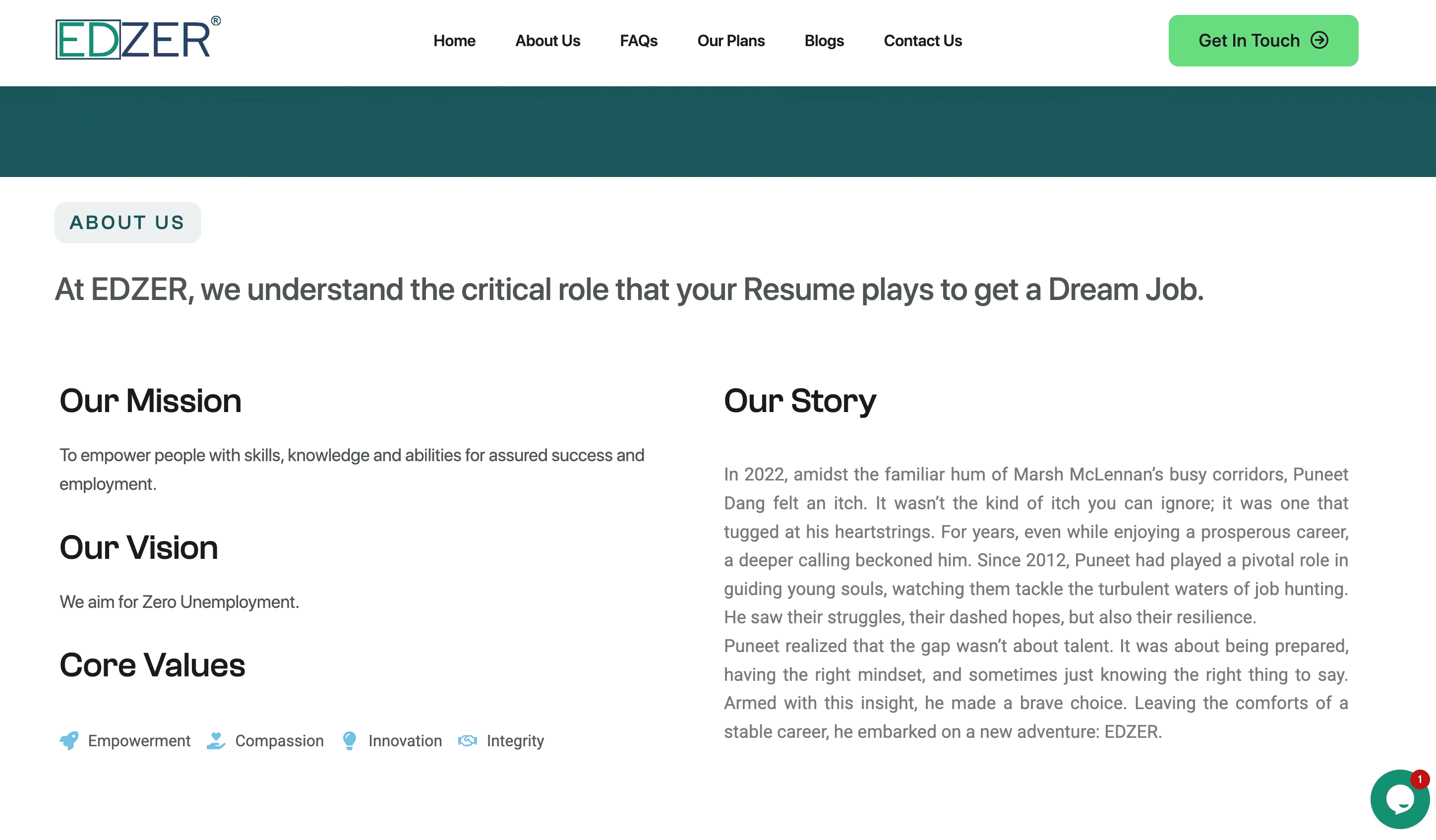This screenshot has height=840, width=1436.
Task: Click the Innovation lightbulb icon
Action: (349, 740)
